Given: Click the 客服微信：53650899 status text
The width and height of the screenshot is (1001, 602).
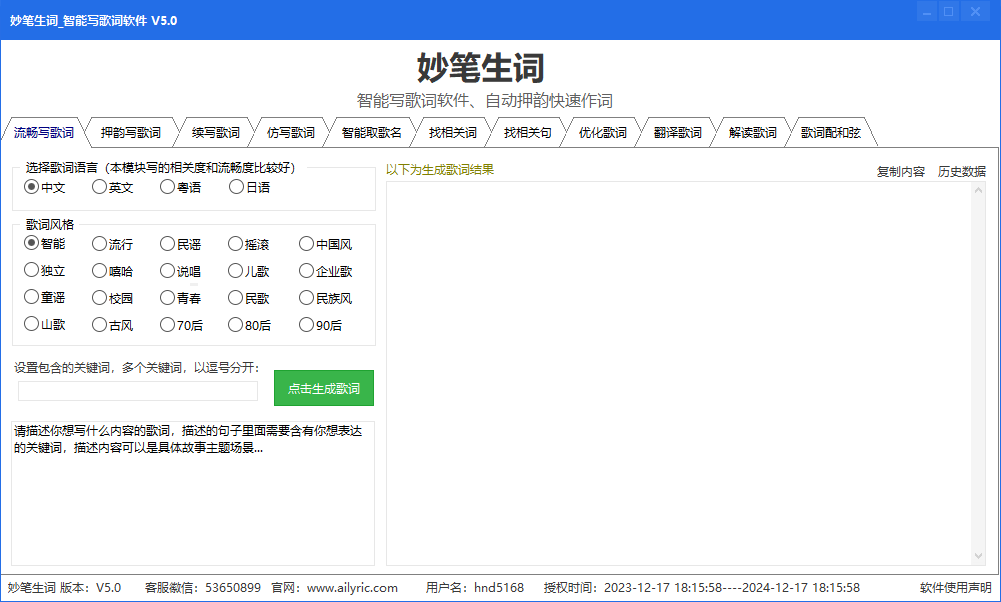Looking at the screenshot, I should click(203, 588).
